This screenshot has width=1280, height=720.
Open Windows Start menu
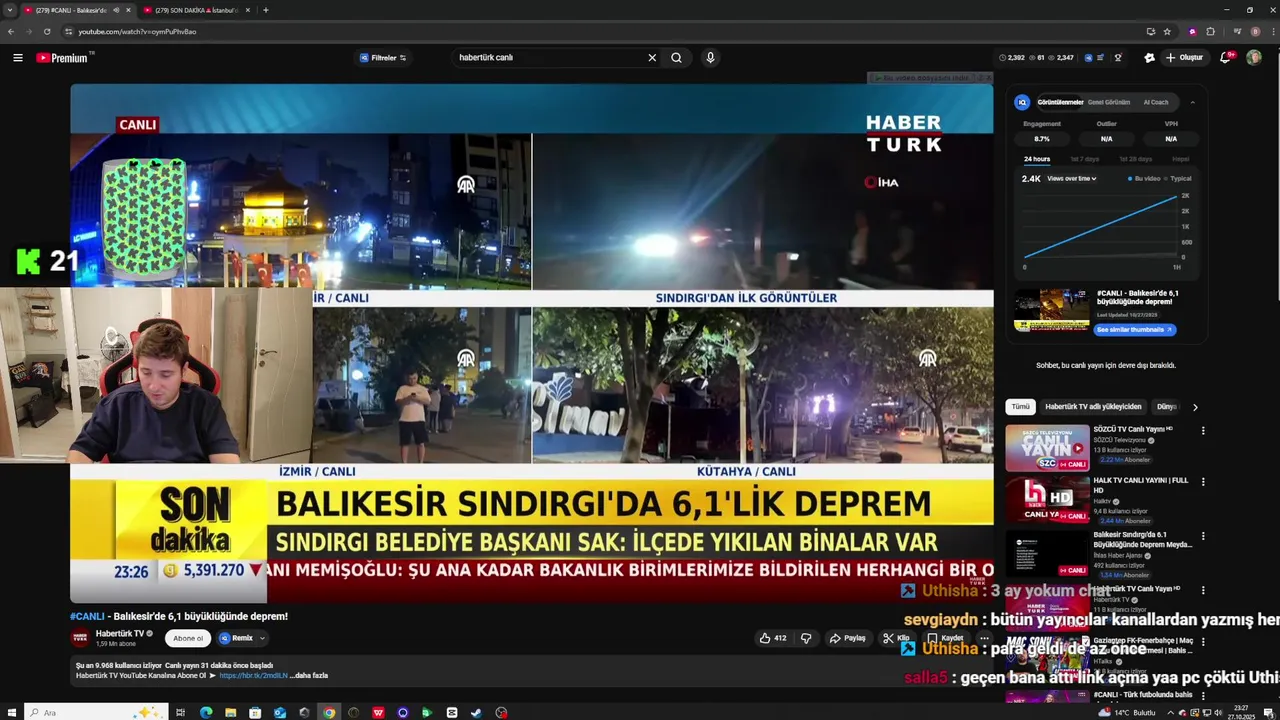point(10,712)
